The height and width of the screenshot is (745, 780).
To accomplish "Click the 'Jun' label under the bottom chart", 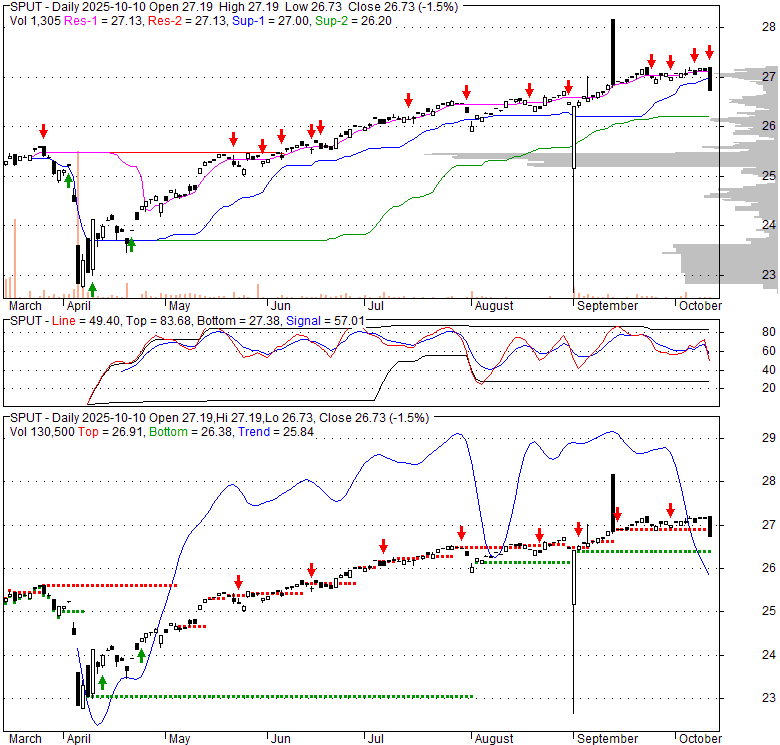I will click(281, 739).
